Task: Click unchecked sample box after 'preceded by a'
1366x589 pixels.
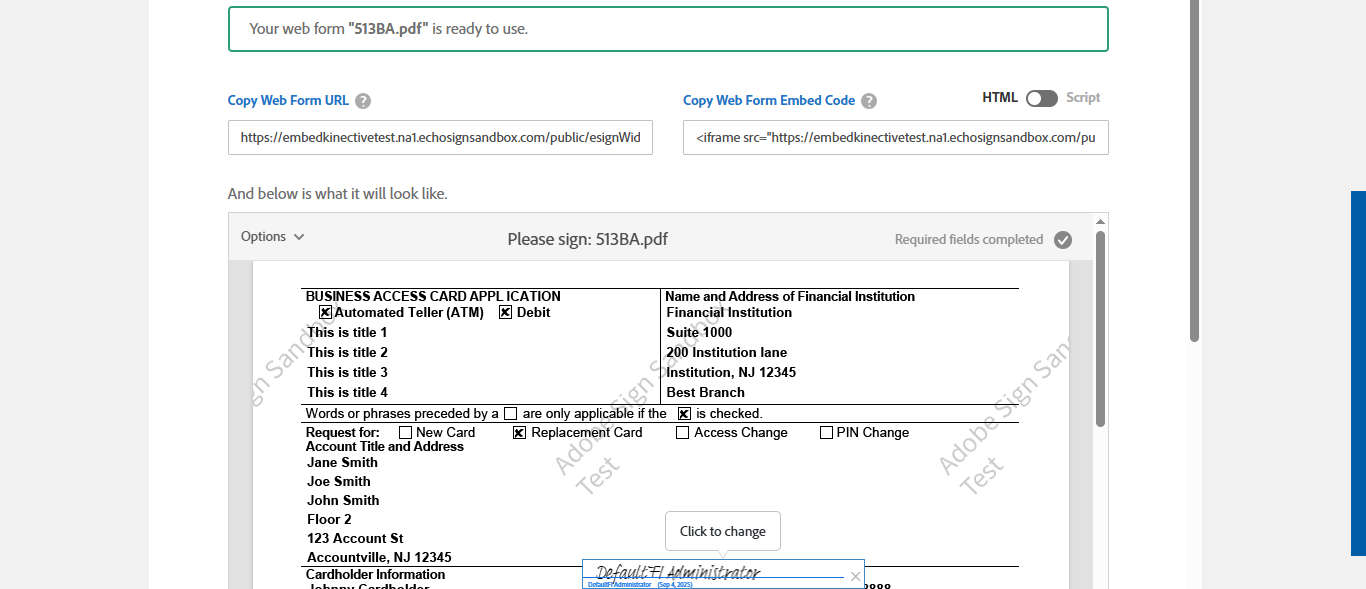Action: click(x=510, y=413)
